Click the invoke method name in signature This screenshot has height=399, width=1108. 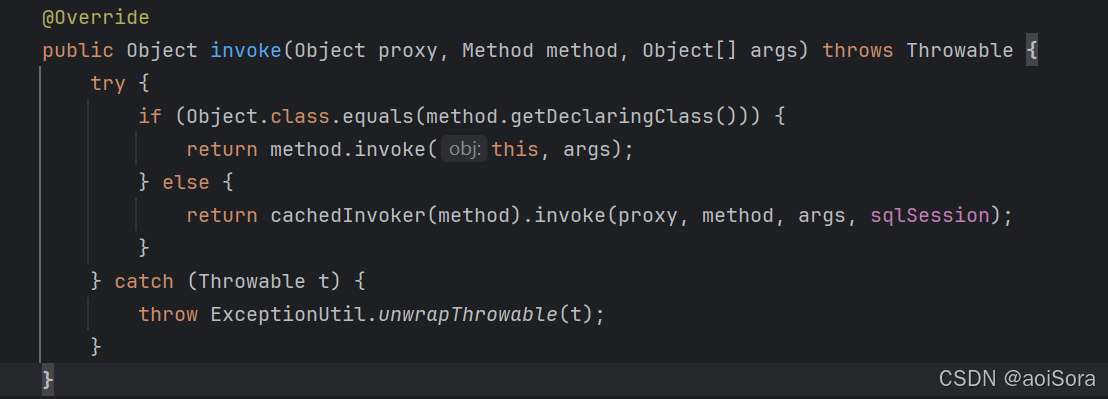pyautogui.click(x=247, y=51)
